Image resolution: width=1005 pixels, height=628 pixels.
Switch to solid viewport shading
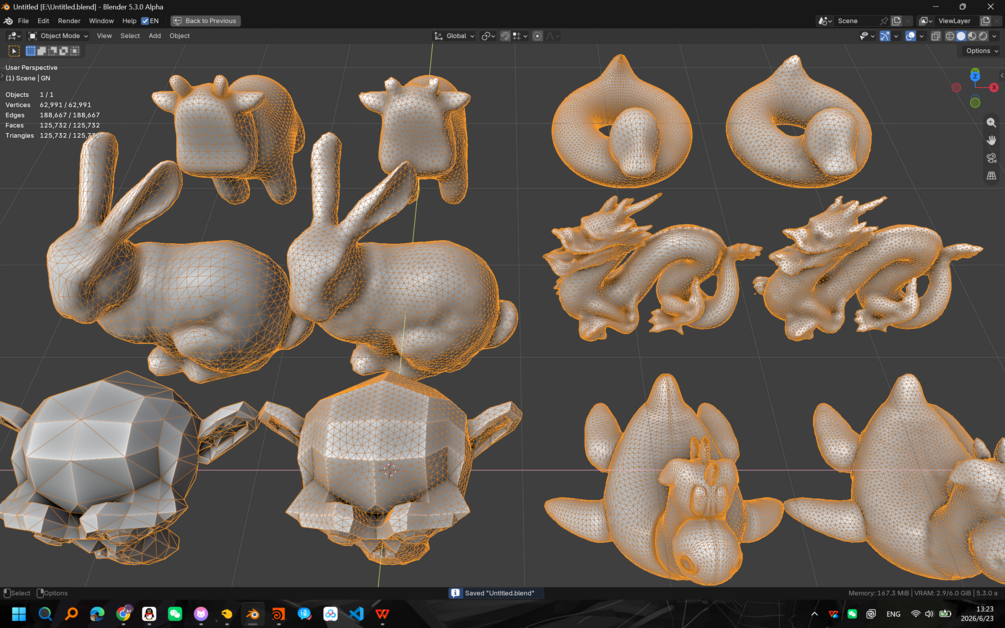961,36
